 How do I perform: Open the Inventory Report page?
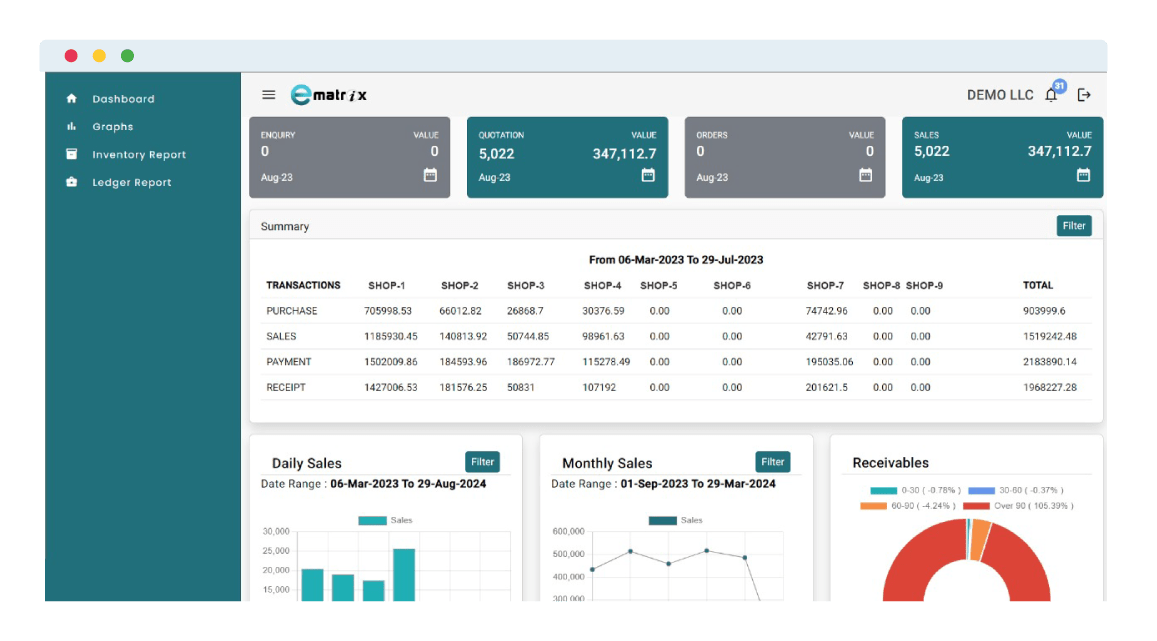[x=139, y=155]
